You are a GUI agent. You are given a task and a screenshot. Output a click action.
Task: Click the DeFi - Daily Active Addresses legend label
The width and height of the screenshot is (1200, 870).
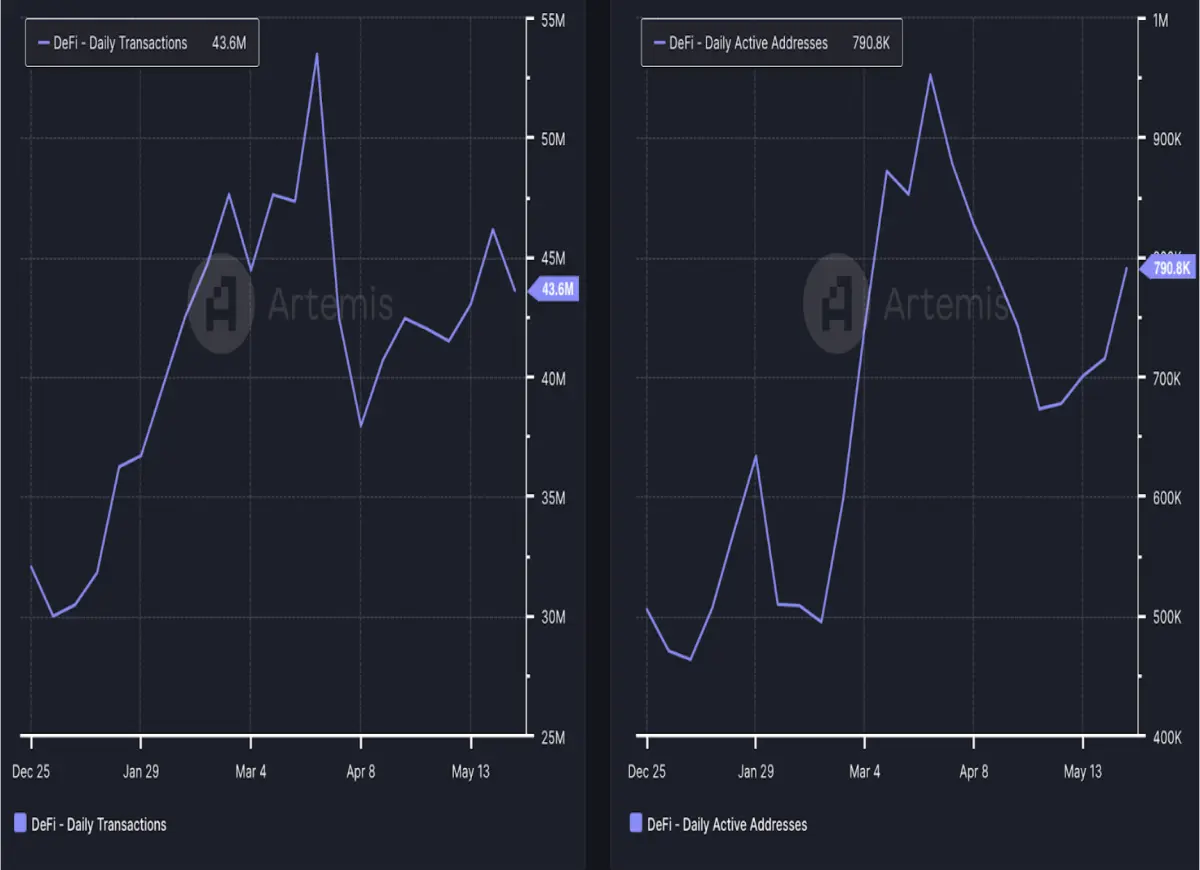(727, 824)
